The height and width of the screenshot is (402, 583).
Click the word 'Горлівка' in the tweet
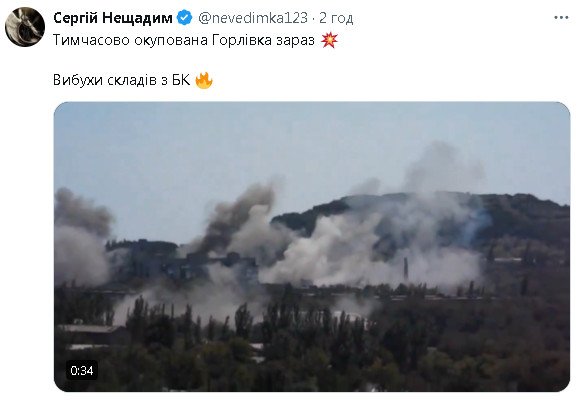242,40
